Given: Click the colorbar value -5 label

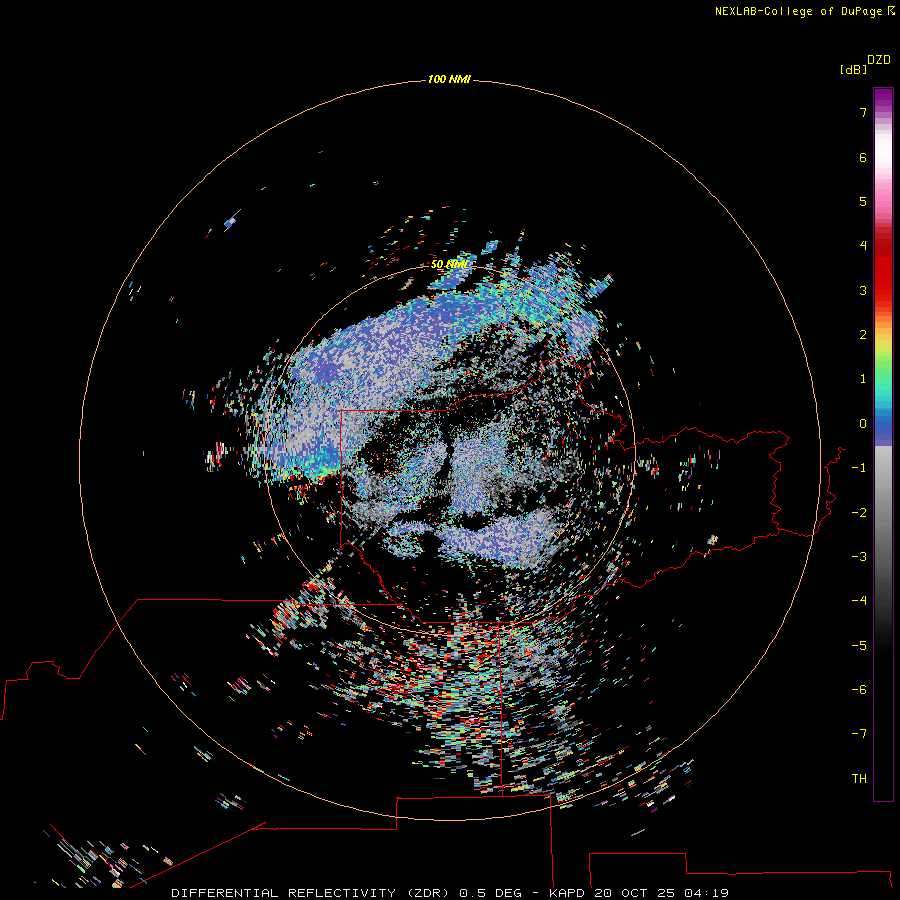Looking at the screenshot, I should (859, 646).
